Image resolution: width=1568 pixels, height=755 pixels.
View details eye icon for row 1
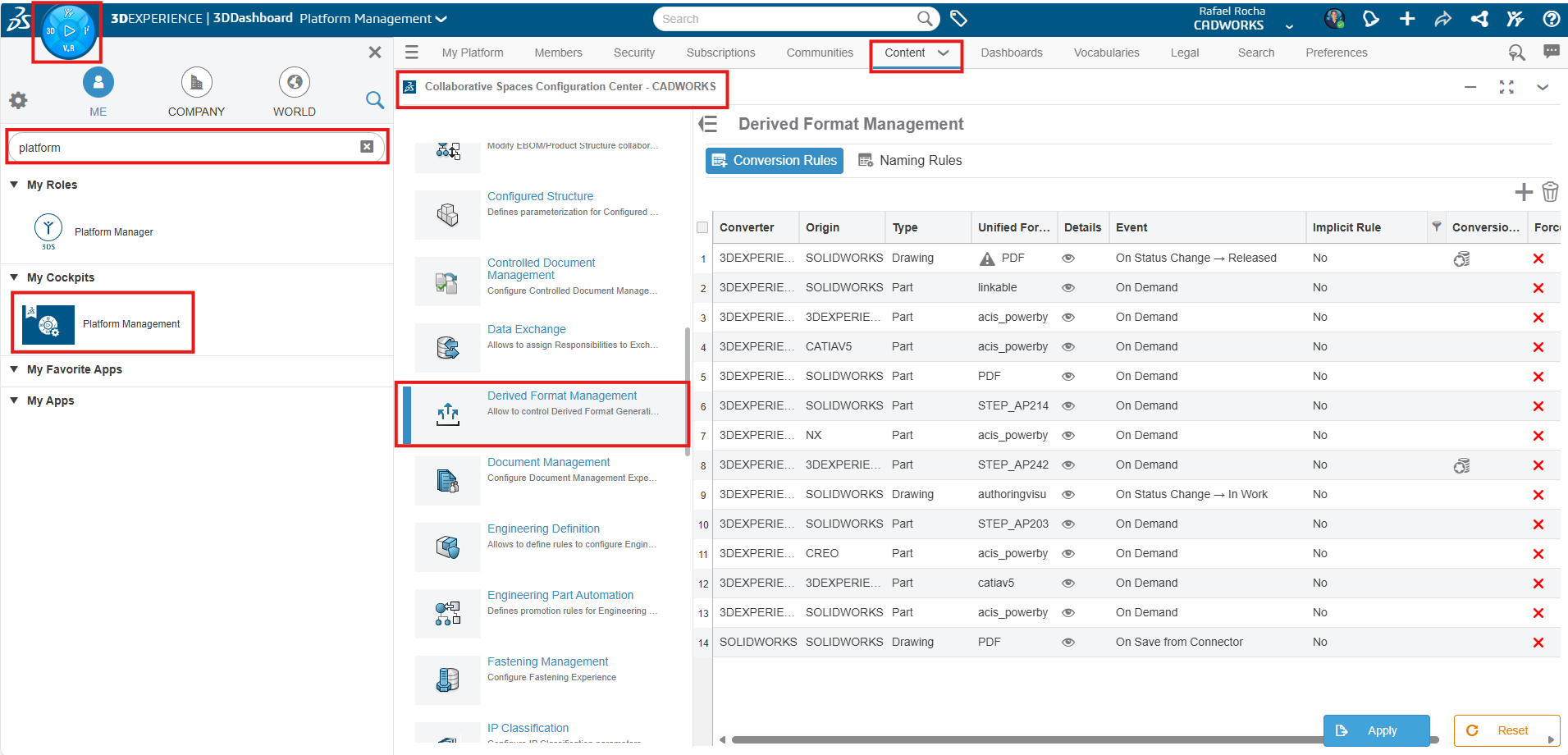1068,258
